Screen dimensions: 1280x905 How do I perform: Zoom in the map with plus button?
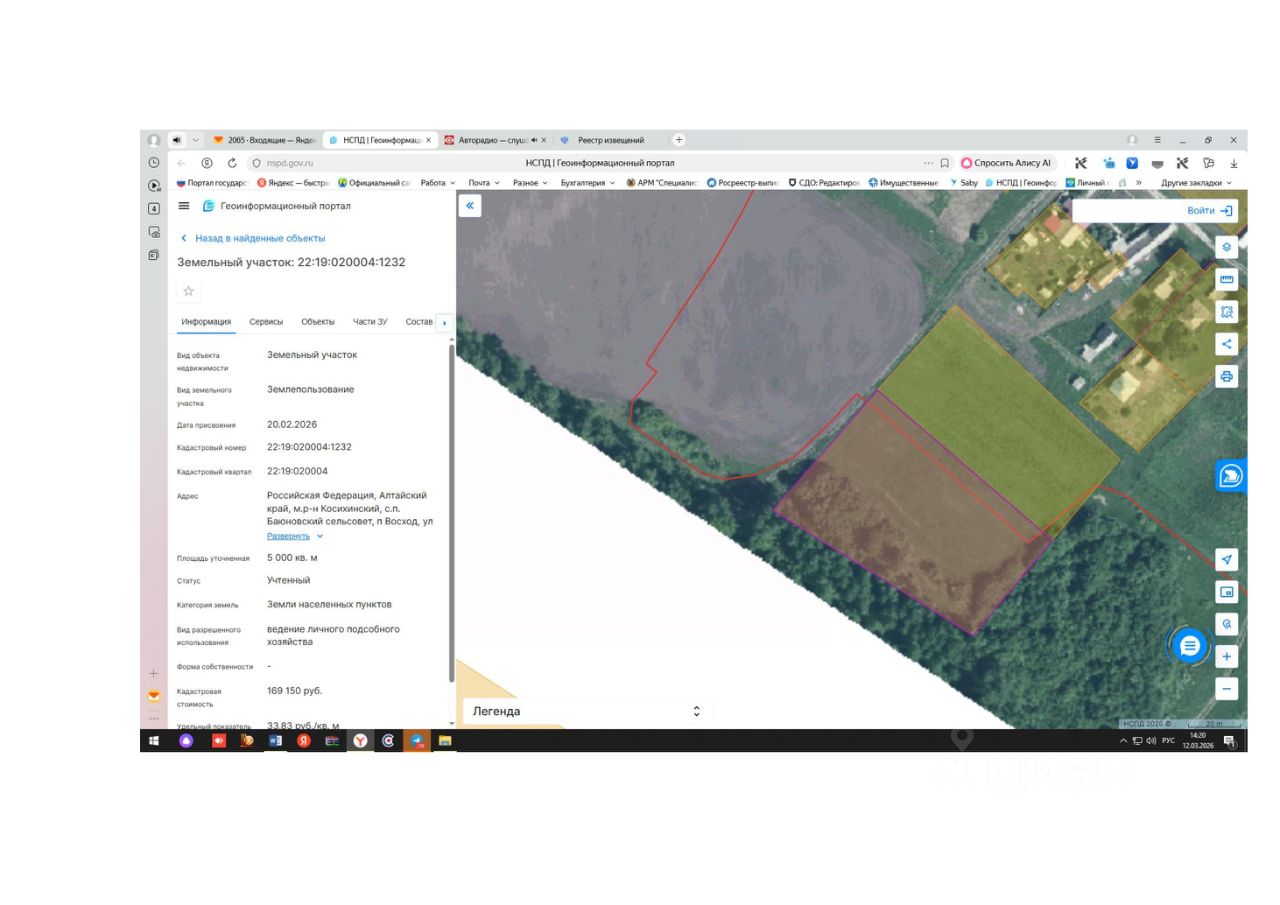(1227, 657)
